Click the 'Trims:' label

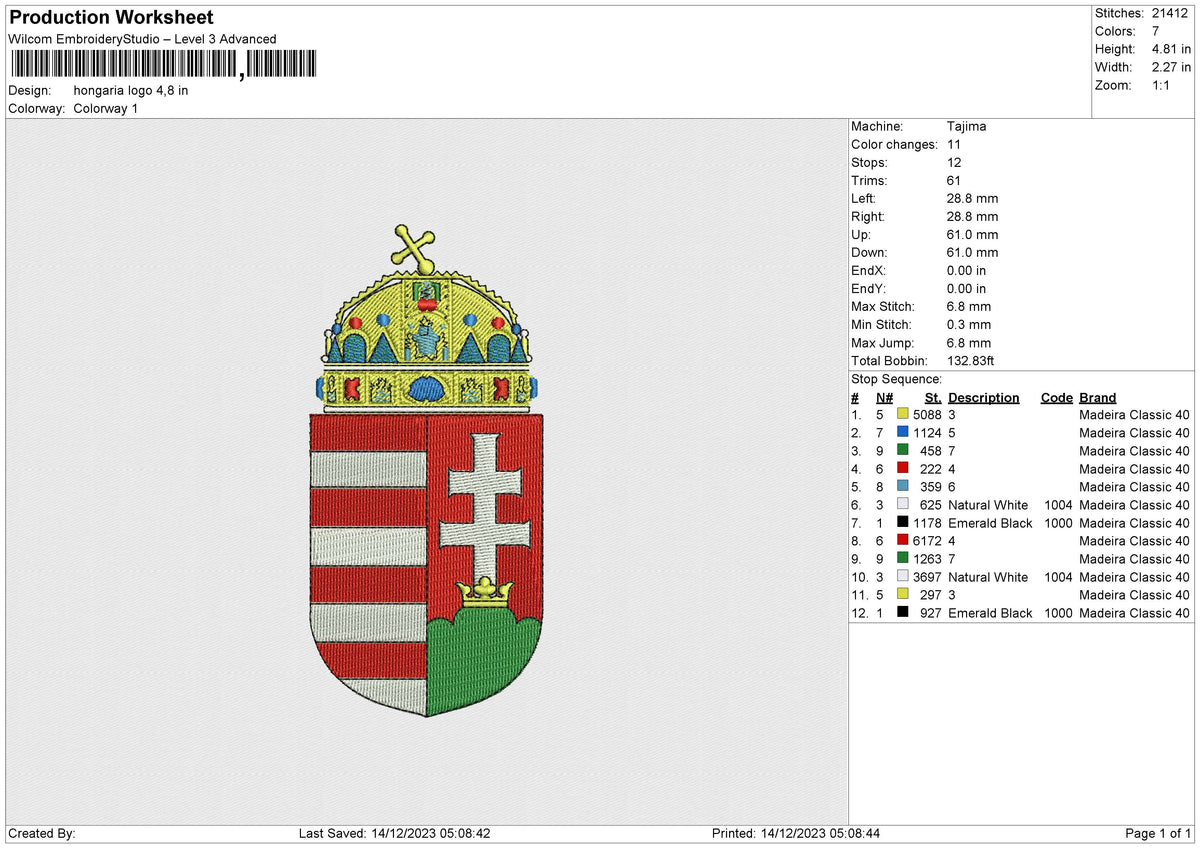pos(869,180)
